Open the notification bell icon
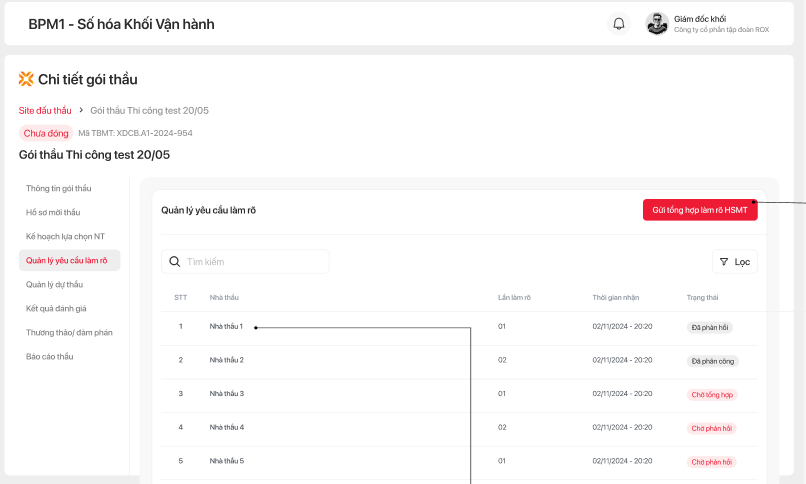Viewport: 806px width, 484px height. pyautogui.click(x=619, y=24)
